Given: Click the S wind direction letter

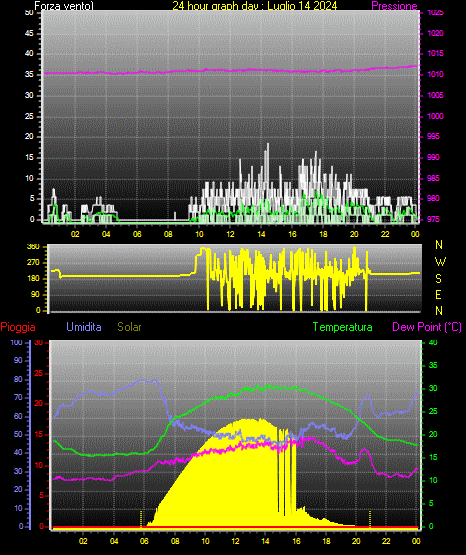Looking at the screenshot, I should [438, 279].
